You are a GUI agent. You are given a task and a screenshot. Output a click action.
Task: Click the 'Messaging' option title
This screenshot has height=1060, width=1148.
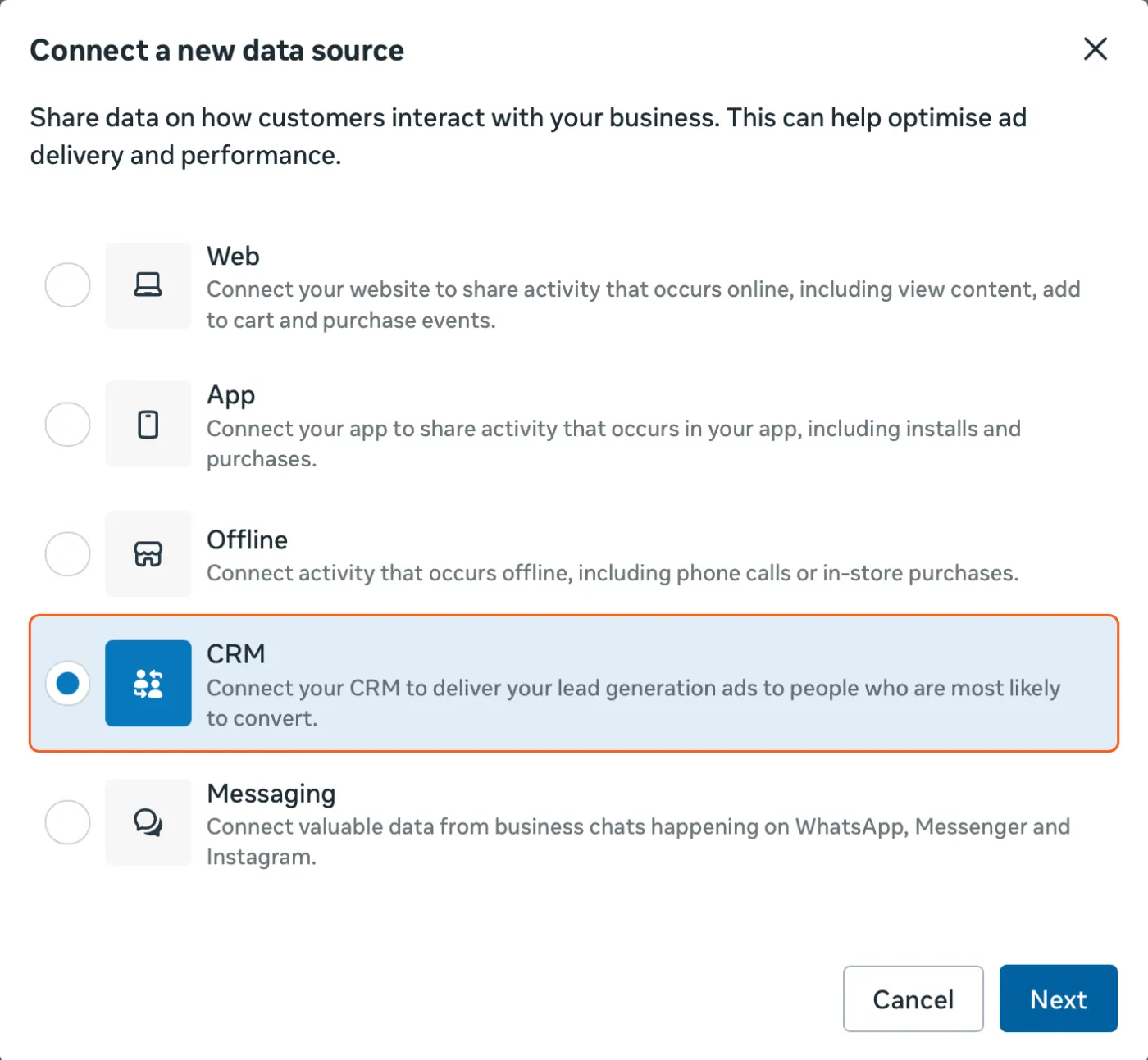click(x=271, y=794)
